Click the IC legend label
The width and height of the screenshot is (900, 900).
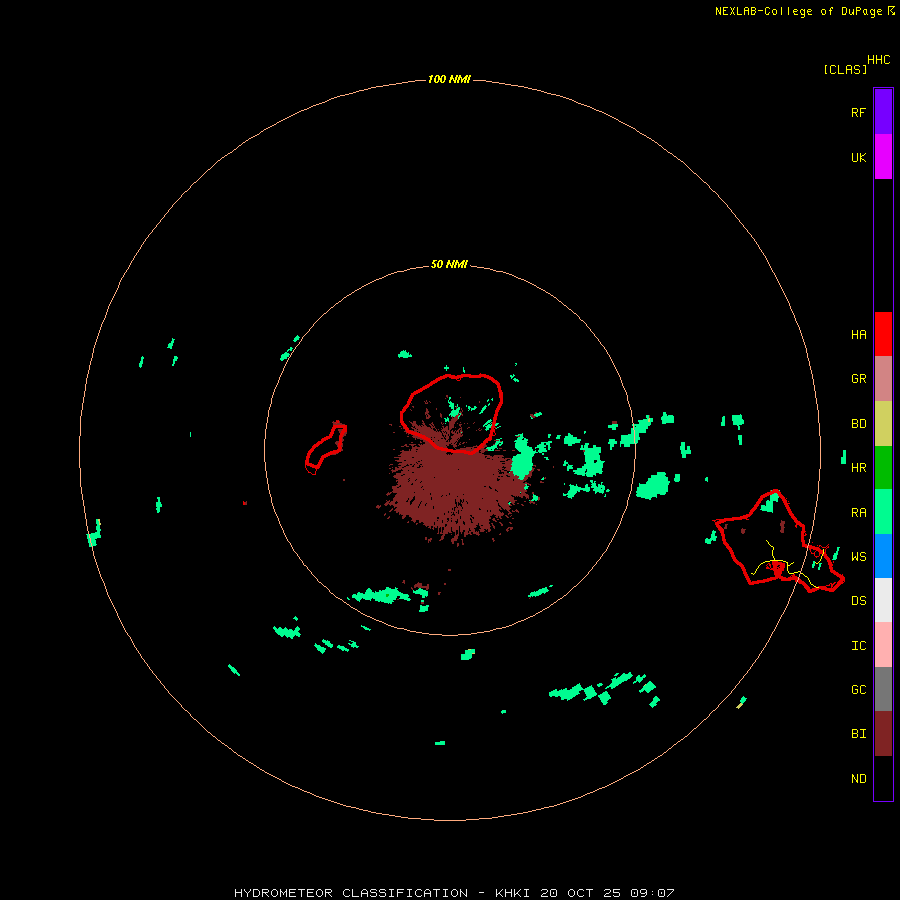pos(858,646)
